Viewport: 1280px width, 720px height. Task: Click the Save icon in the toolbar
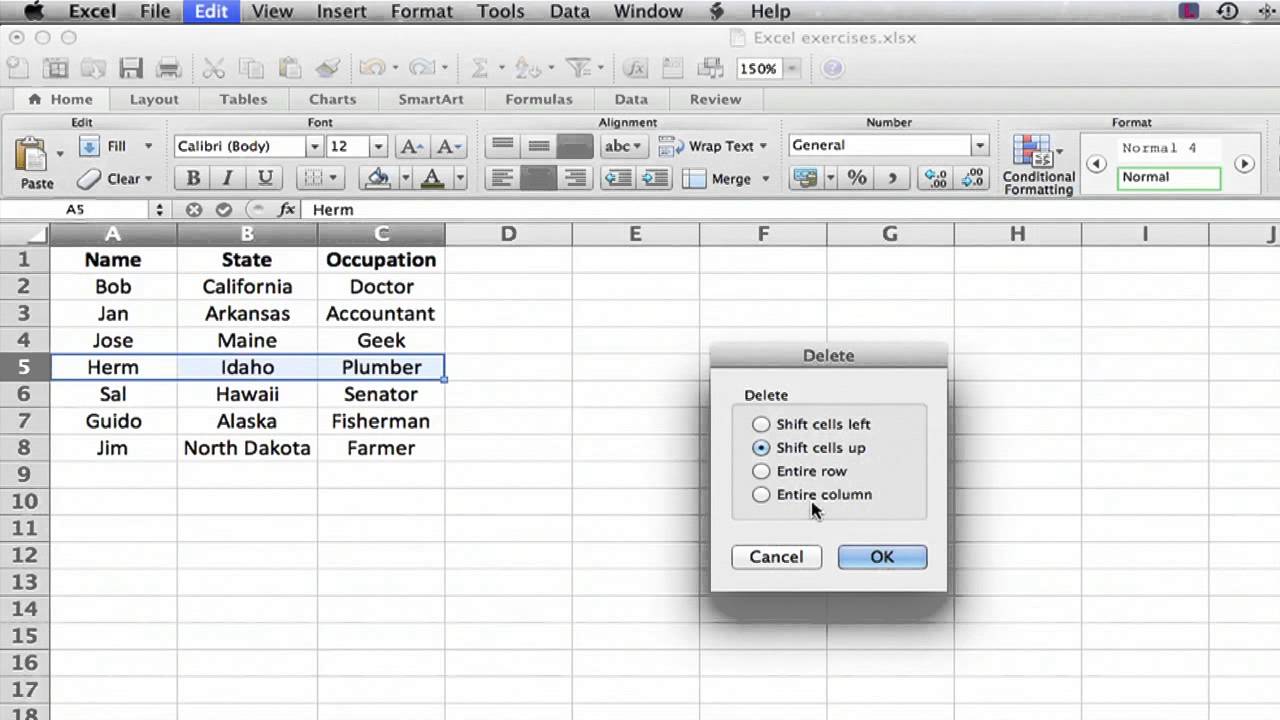click(130, 68)
